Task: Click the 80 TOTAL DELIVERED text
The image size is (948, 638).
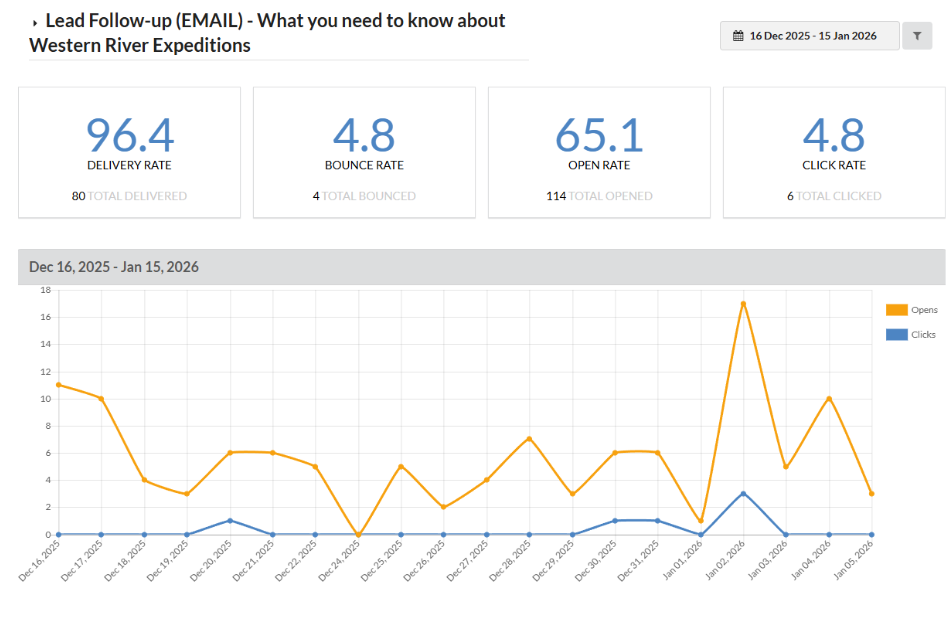Action: click(x=129, y=196)
